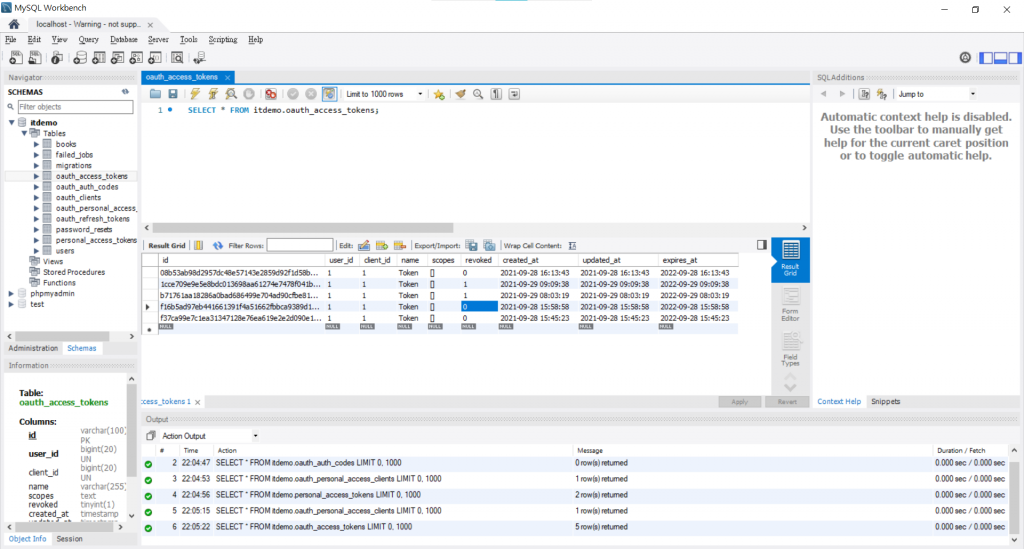Open a script file in editor
1024x549 pixels.
coord(155,94)
